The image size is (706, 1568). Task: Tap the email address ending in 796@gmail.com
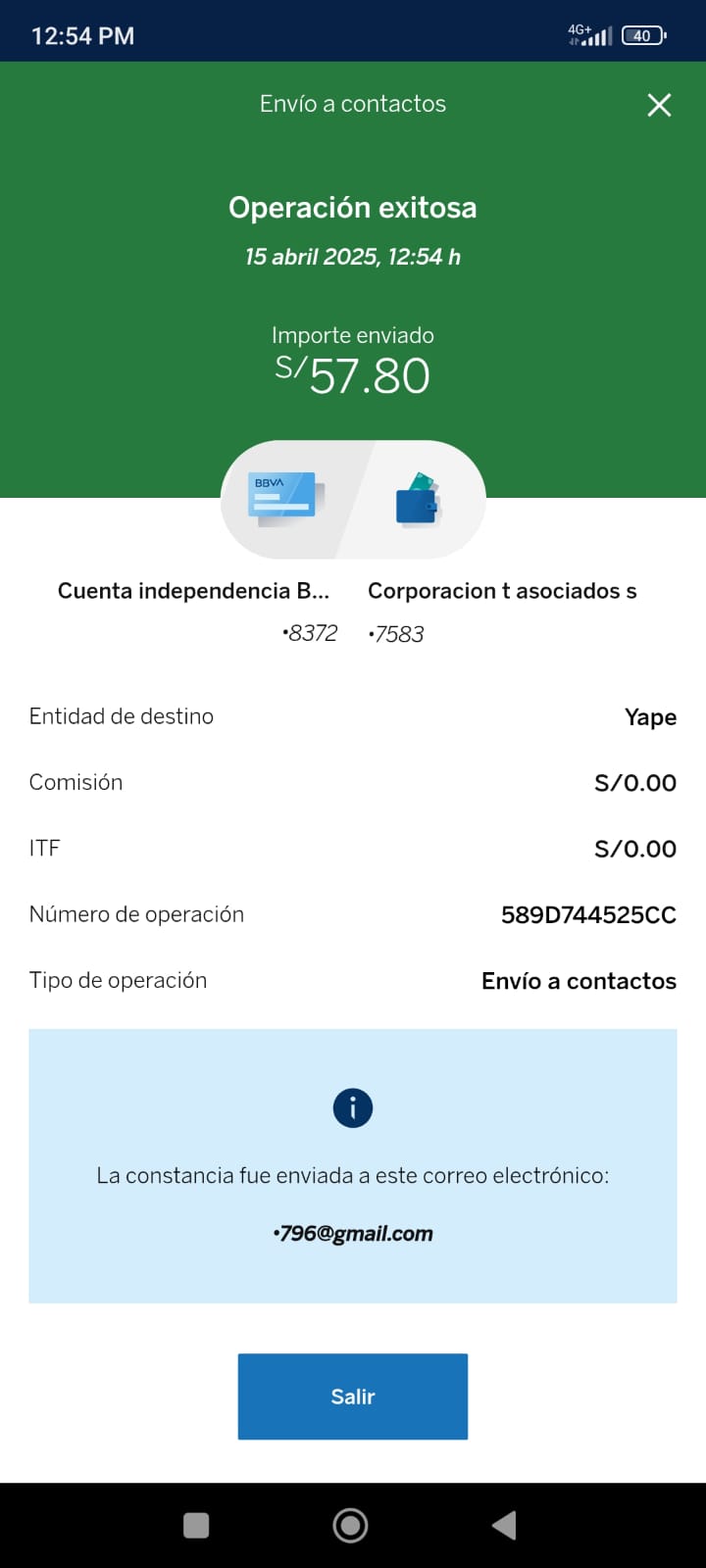(353, 1234)
